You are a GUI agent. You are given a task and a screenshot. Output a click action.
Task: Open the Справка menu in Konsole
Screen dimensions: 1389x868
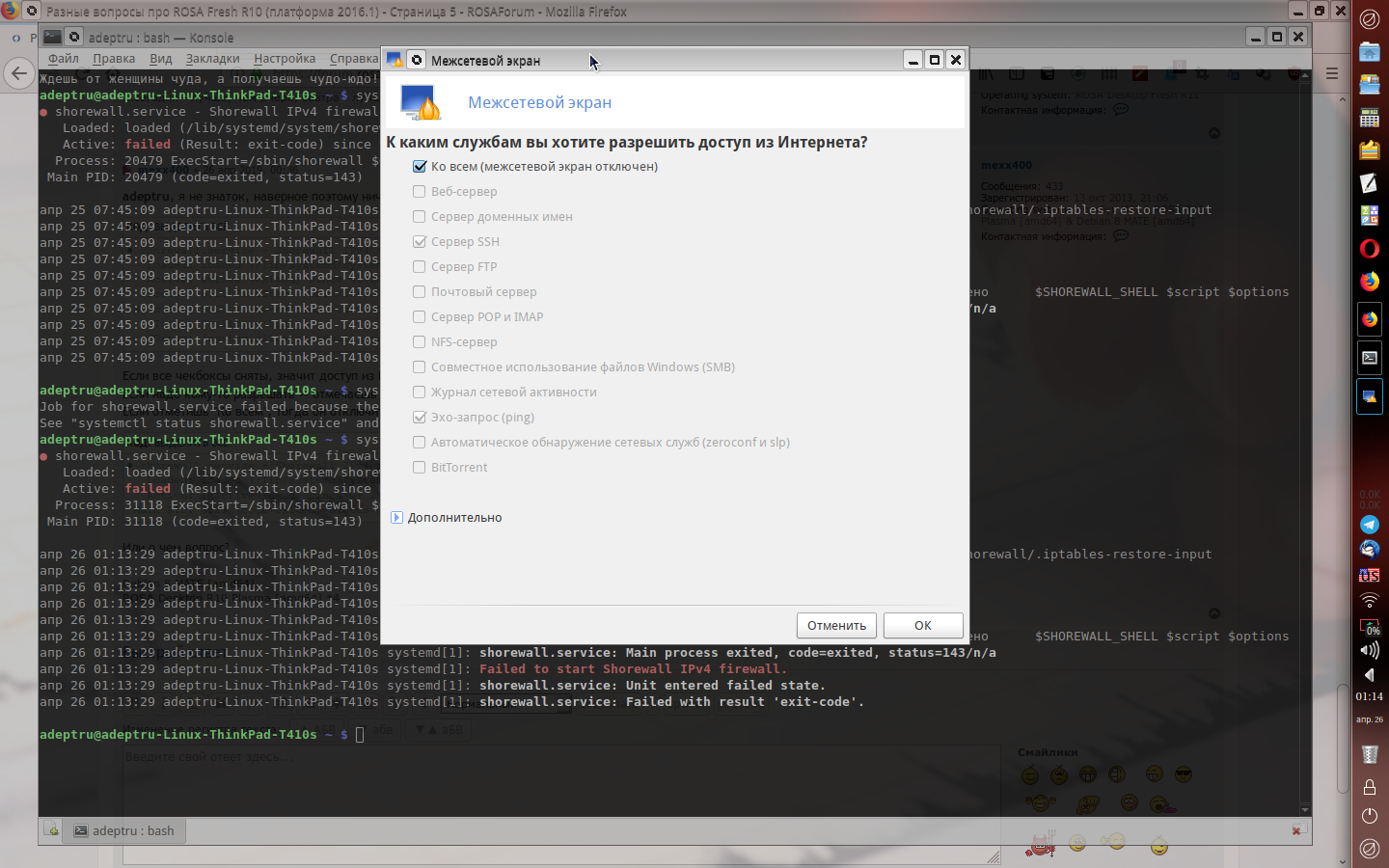tap(354, 58)
